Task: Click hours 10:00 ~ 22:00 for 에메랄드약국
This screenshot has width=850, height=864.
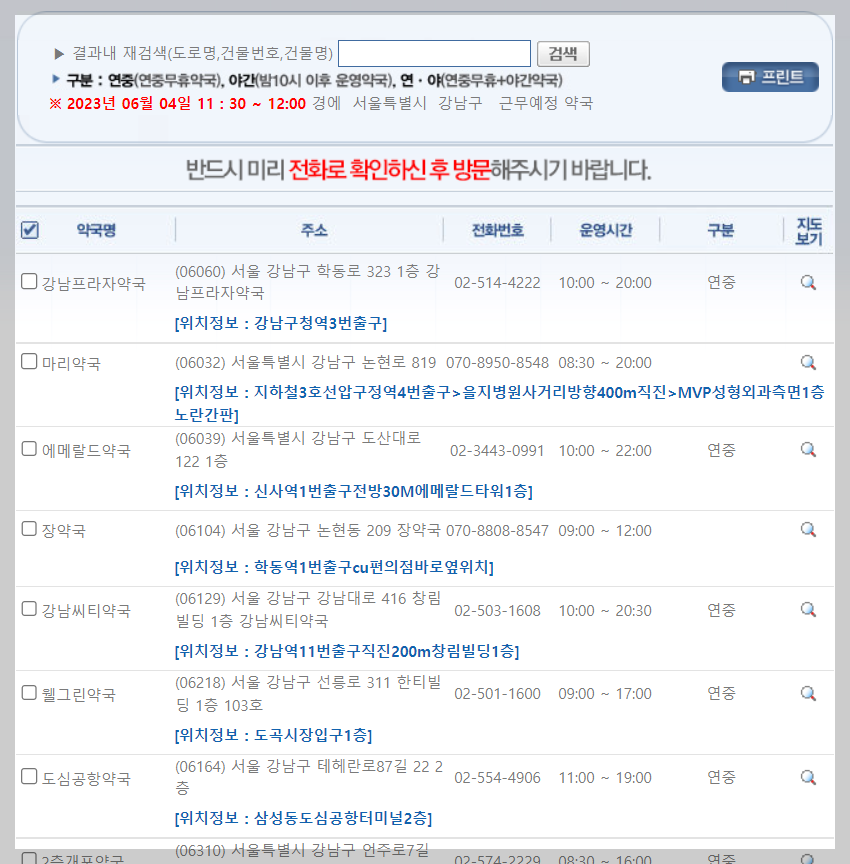Action: click(605, 451)
